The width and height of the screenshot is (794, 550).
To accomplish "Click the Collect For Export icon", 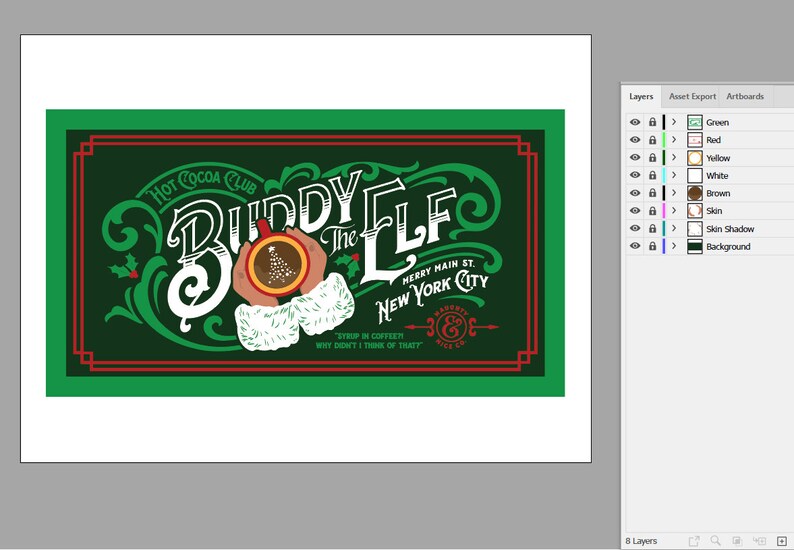I will point(694,541).
